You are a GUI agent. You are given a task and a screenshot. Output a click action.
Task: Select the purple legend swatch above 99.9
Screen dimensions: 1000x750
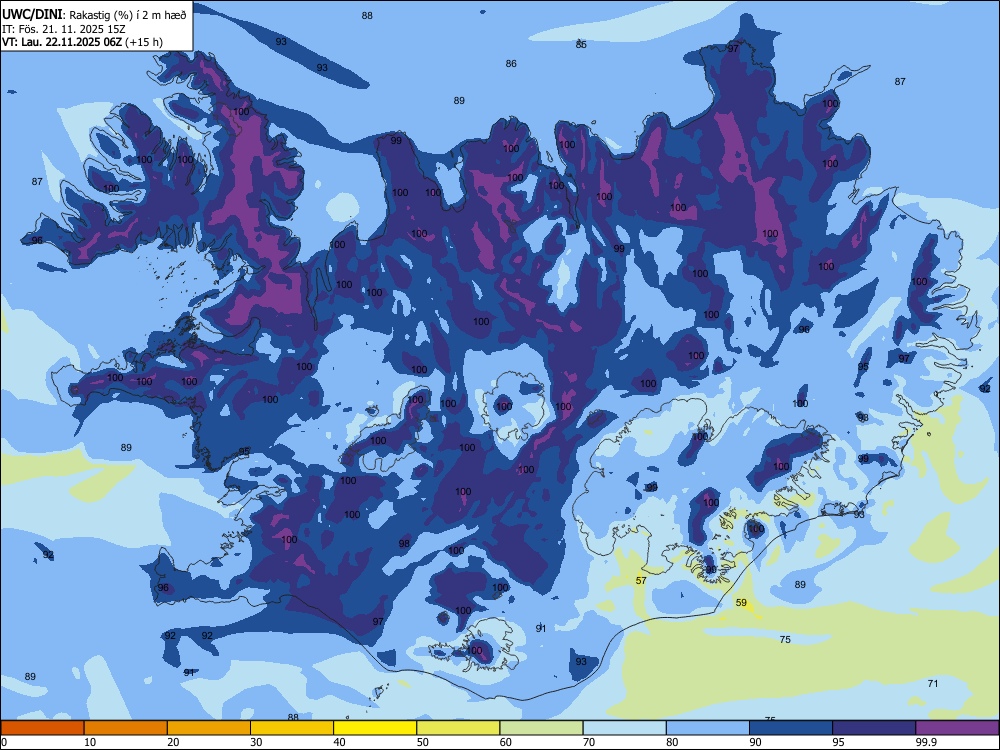click(957, 727)
